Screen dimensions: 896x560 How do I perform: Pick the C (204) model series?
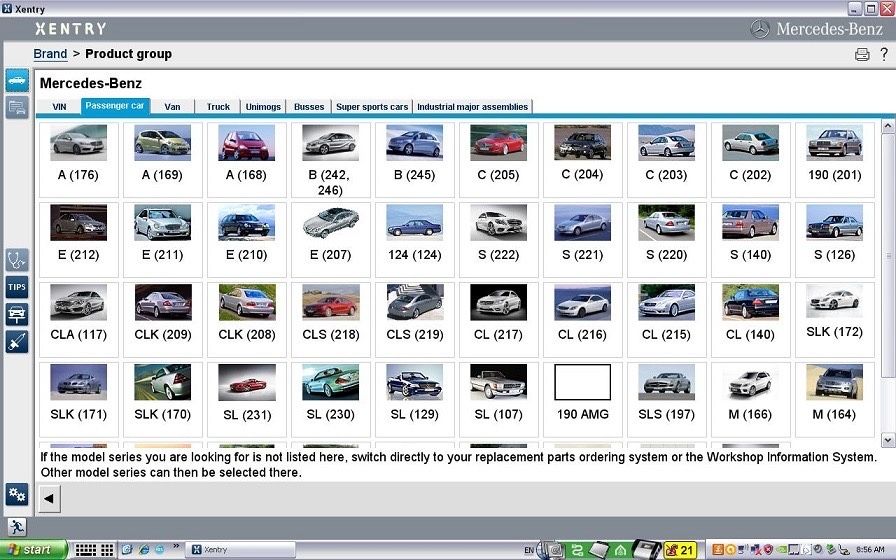pos(582,159)
